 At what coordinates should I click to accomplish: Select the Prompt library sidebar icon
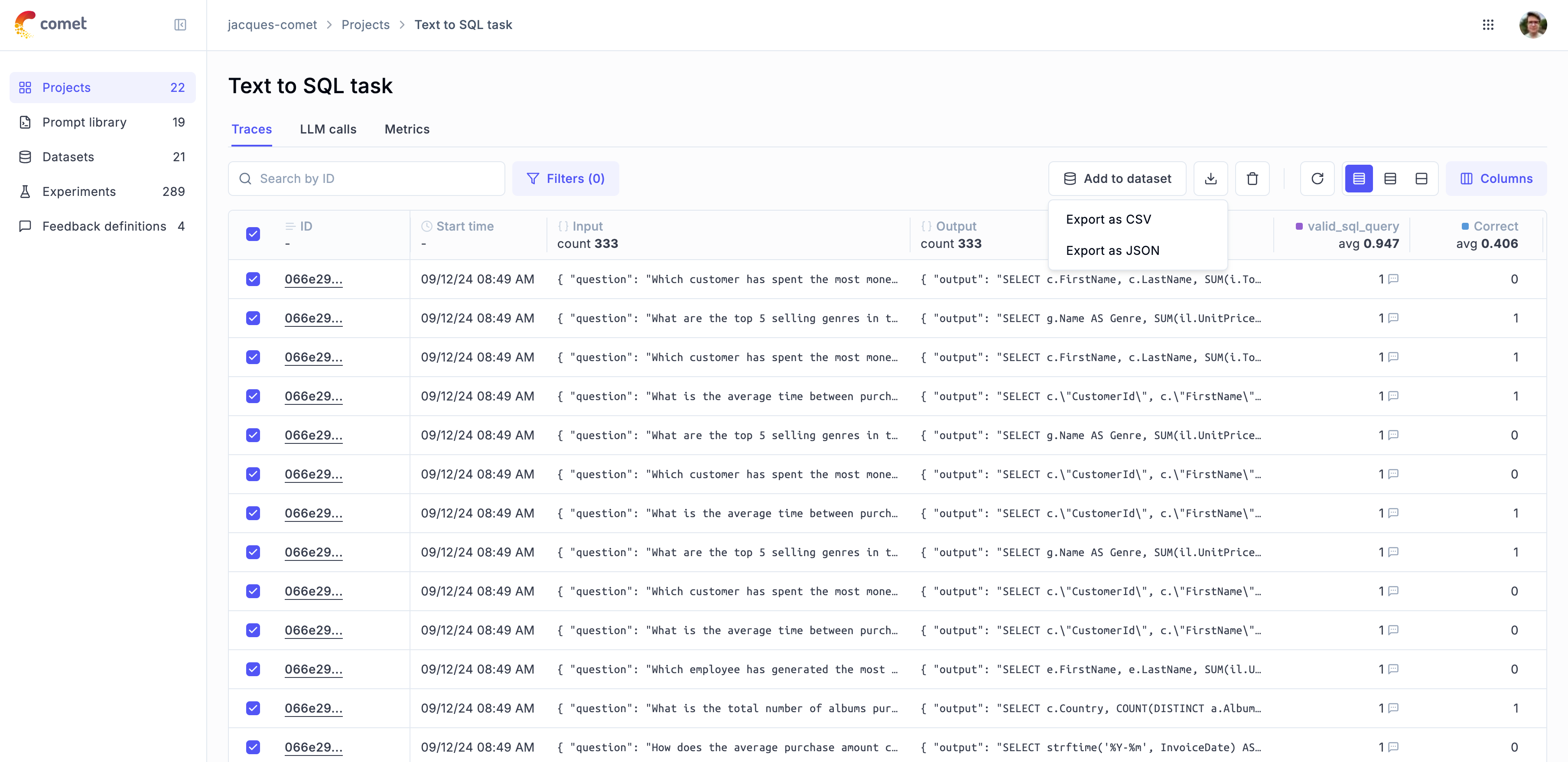click(x=25, y=122)
